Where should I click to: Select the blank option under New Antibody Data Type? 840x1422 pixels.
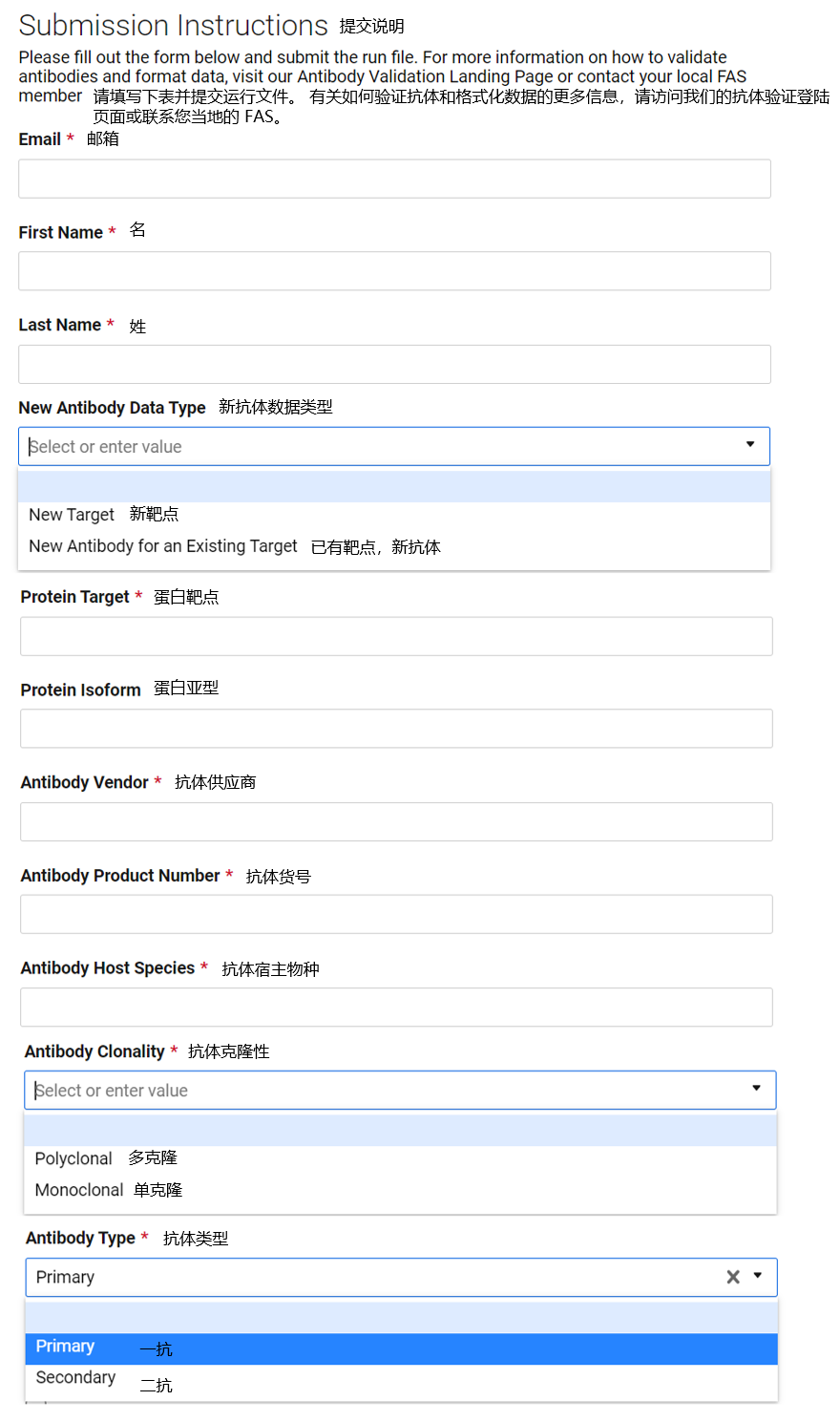(x=394, y=486)
